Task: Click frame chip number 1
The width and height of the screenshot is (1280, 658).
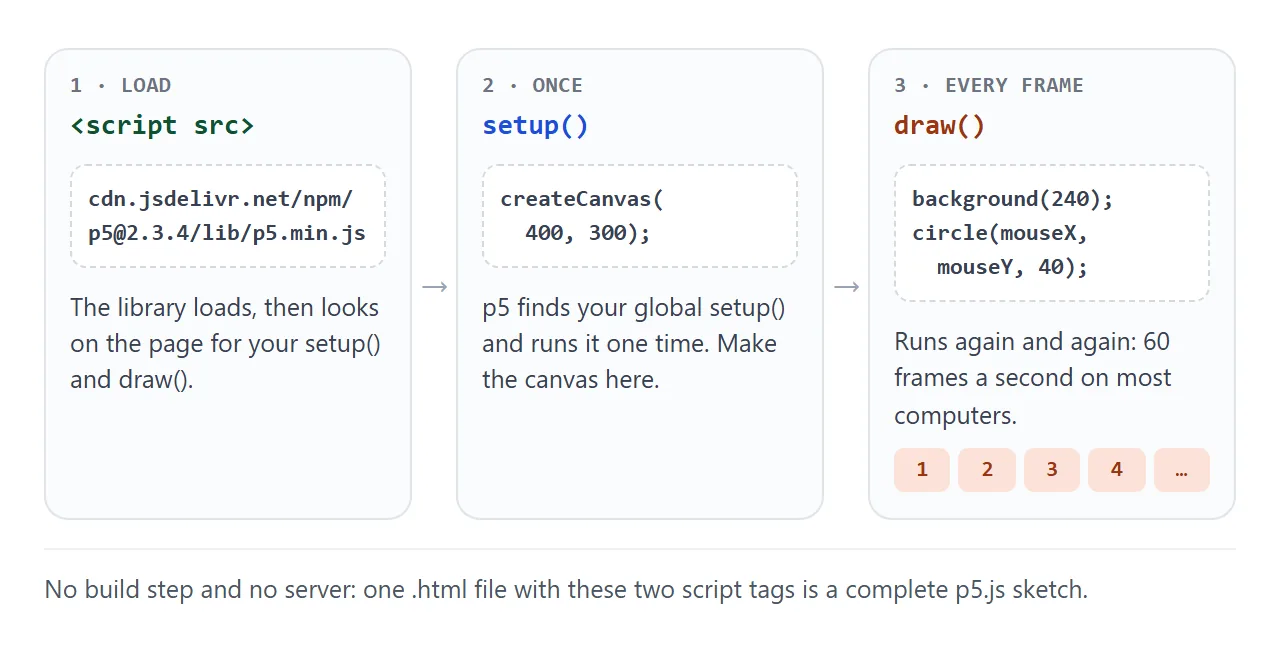Action: [922, 470]
